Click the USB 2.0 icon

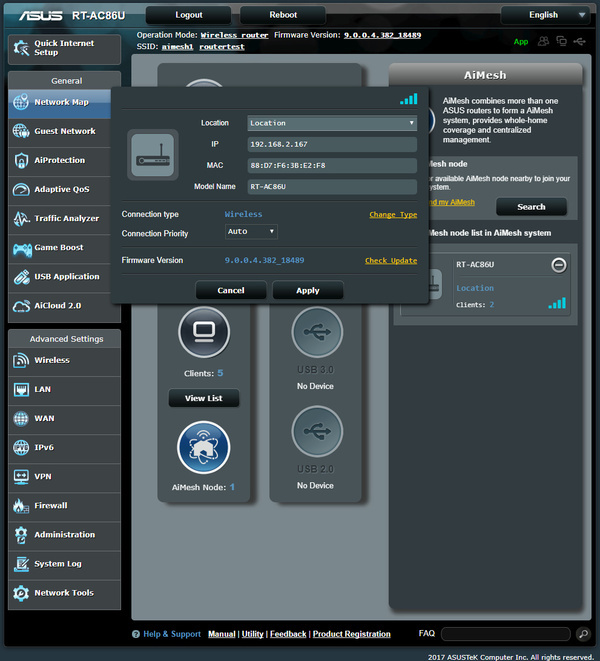click(317, 431)
